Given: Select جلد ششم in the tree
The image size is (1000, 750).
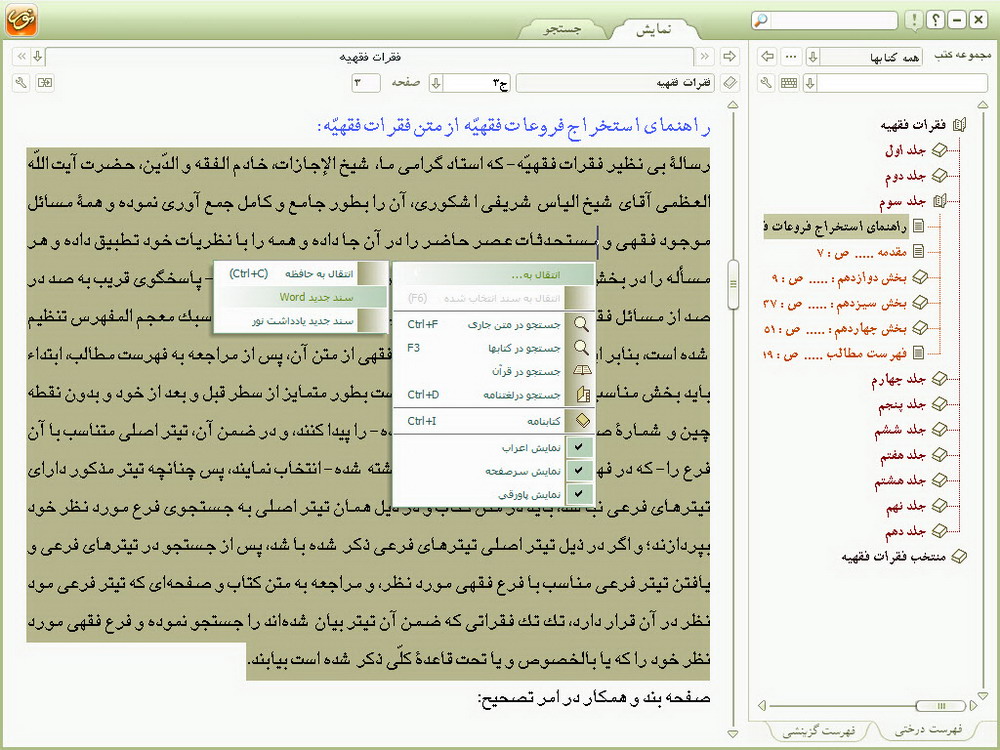Looking at the screenshot, I should point(900,430).
